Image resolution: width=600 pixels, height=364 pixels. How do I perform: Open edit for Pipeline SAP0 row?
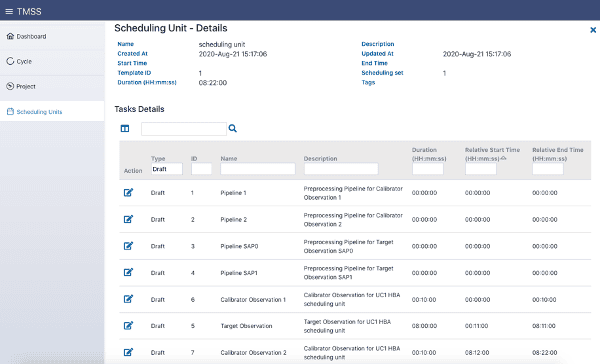pos(128,246)
